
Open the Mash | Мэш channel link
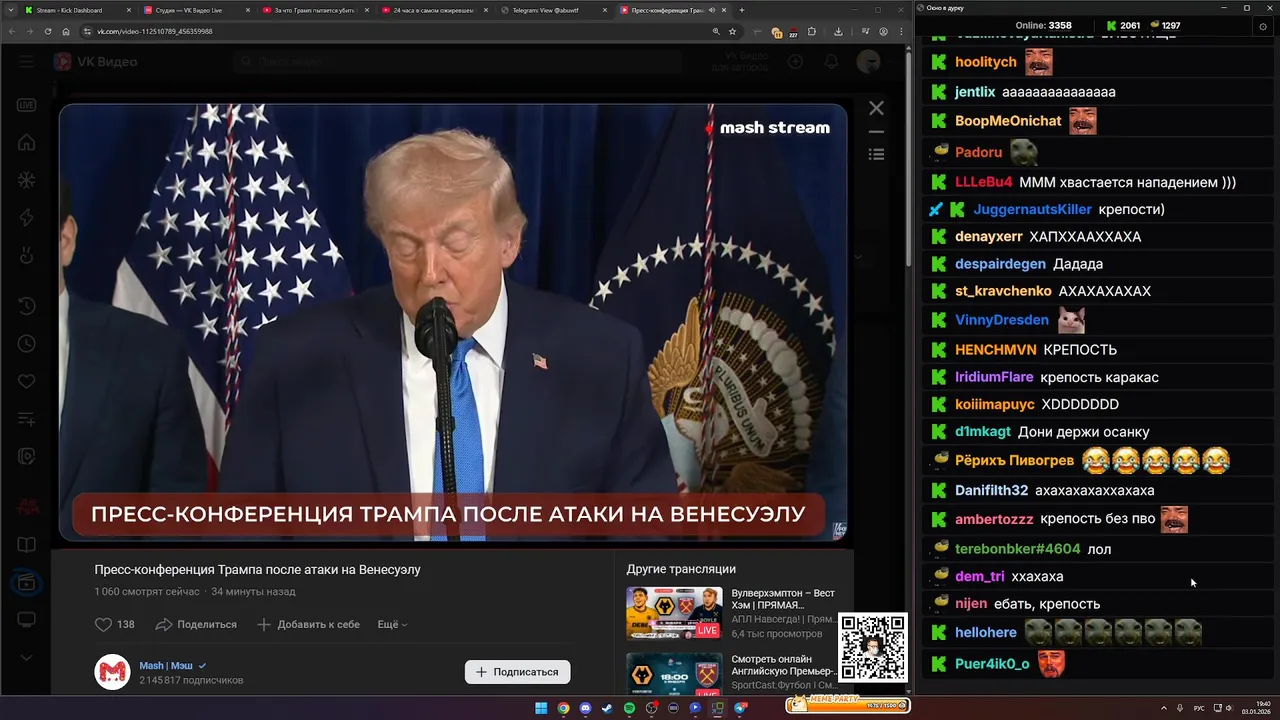166,665
